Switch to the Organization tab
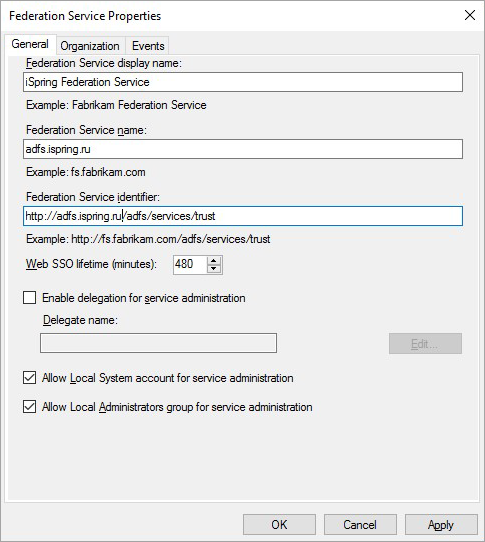The width and height of the screenshot is (485, 542). tap(90, 46)
